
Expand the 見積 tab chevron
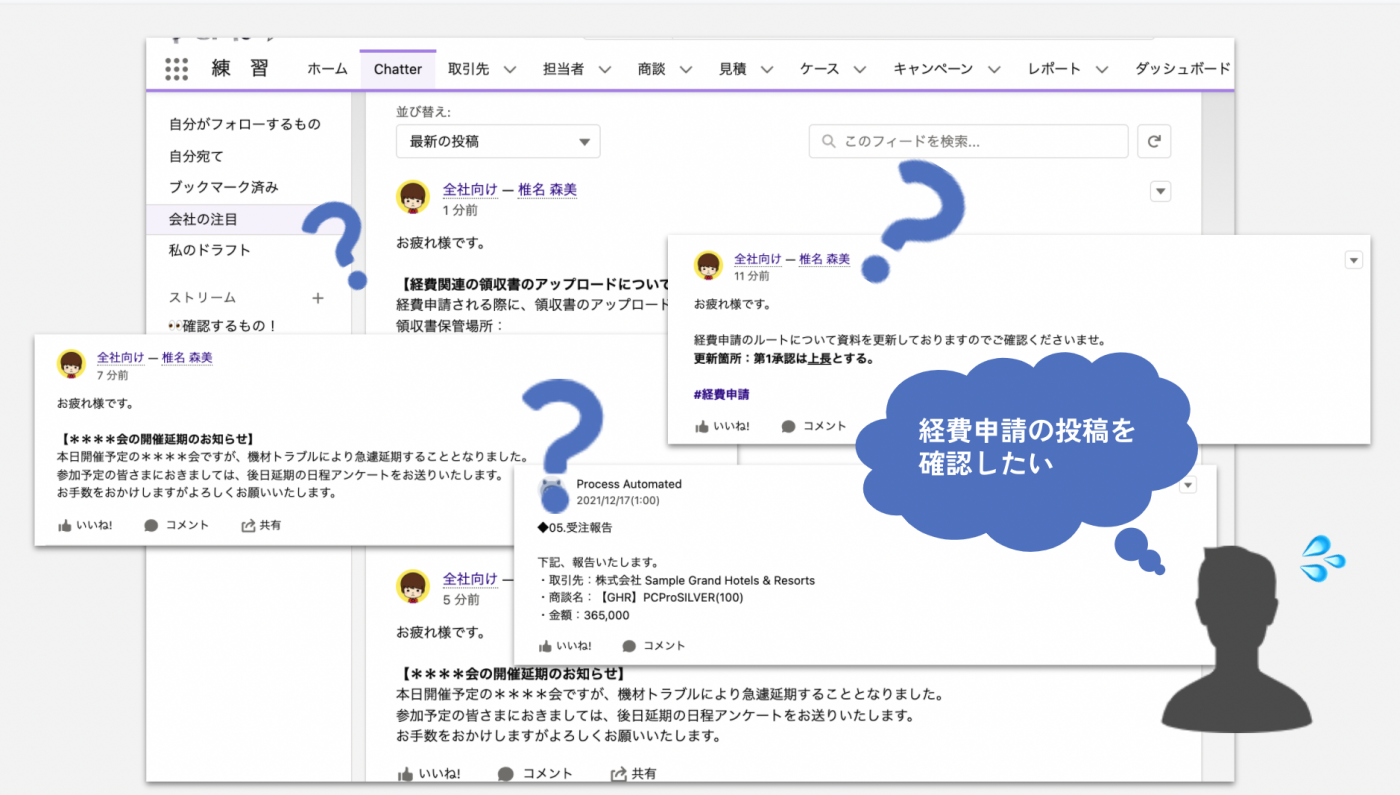point(767,70)
